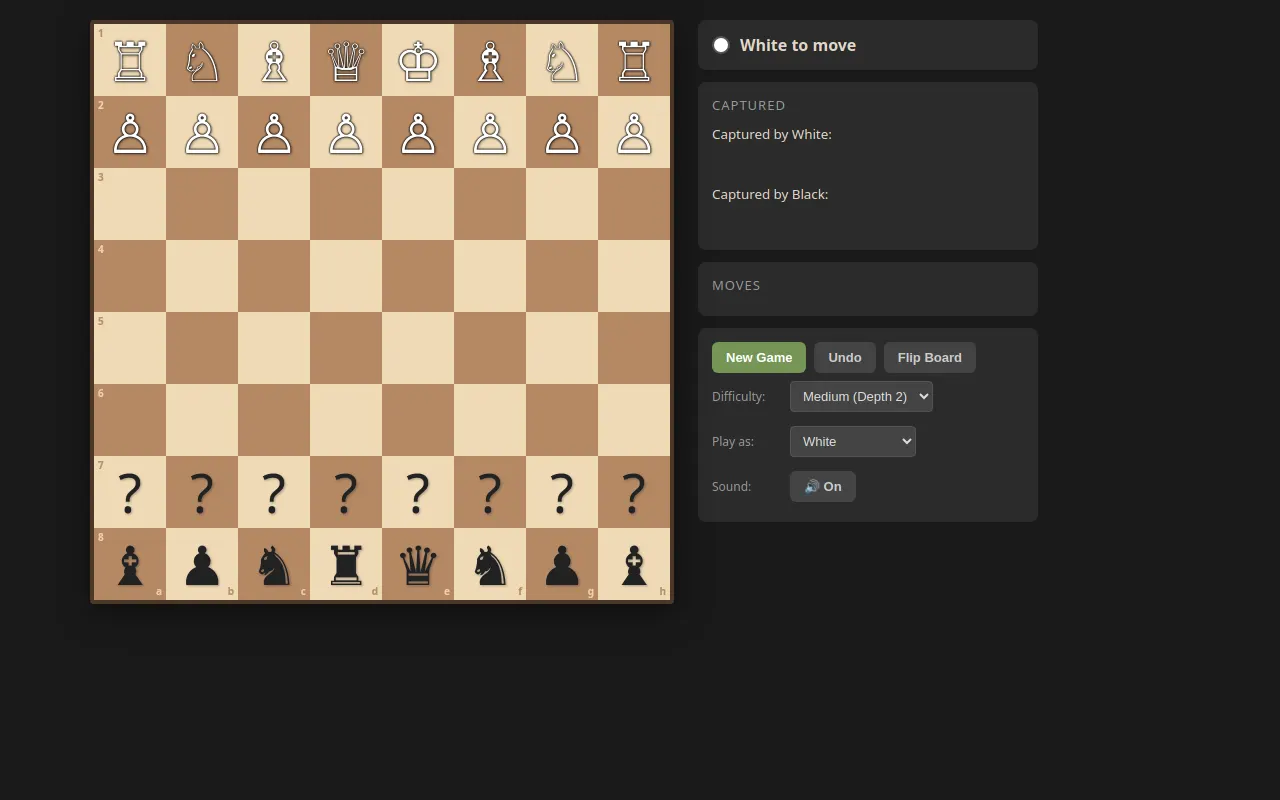This screenshot has width=1280, height=800.
Task: Open the Difficulty dropdown
Action: click(x=861, y=396)
